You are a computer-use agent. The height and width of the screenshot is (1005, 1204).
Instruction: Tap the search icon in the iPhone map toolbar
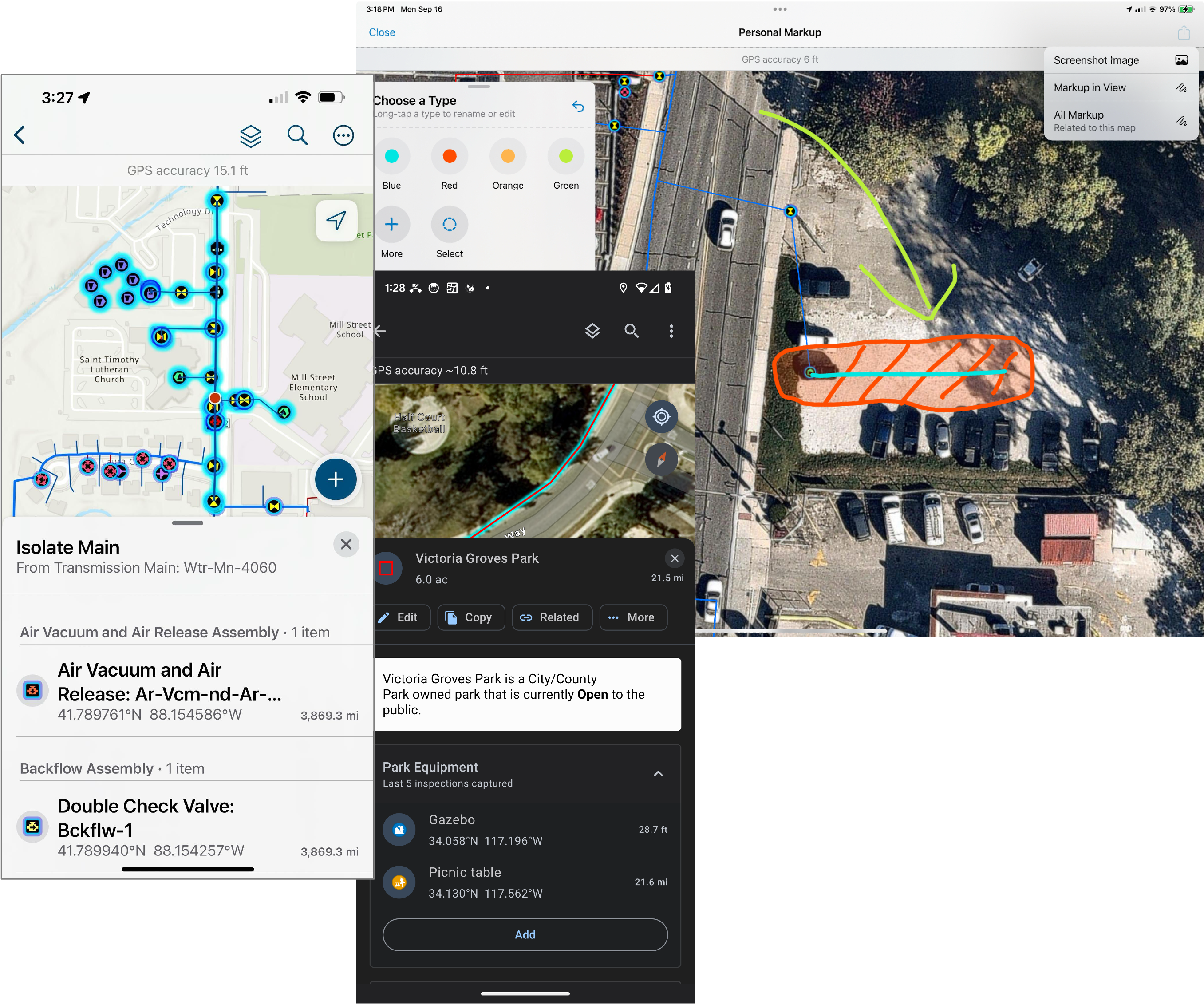click(x=297, y=135)
